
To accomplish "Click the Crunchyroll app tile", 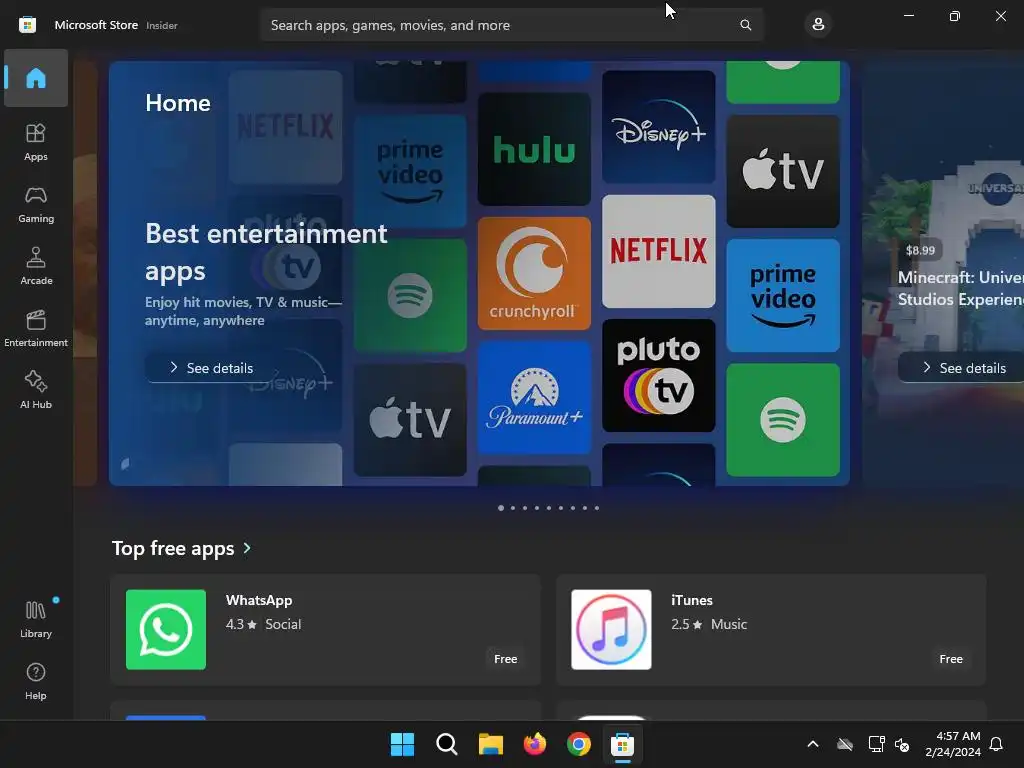I will (x=534, y=273).
